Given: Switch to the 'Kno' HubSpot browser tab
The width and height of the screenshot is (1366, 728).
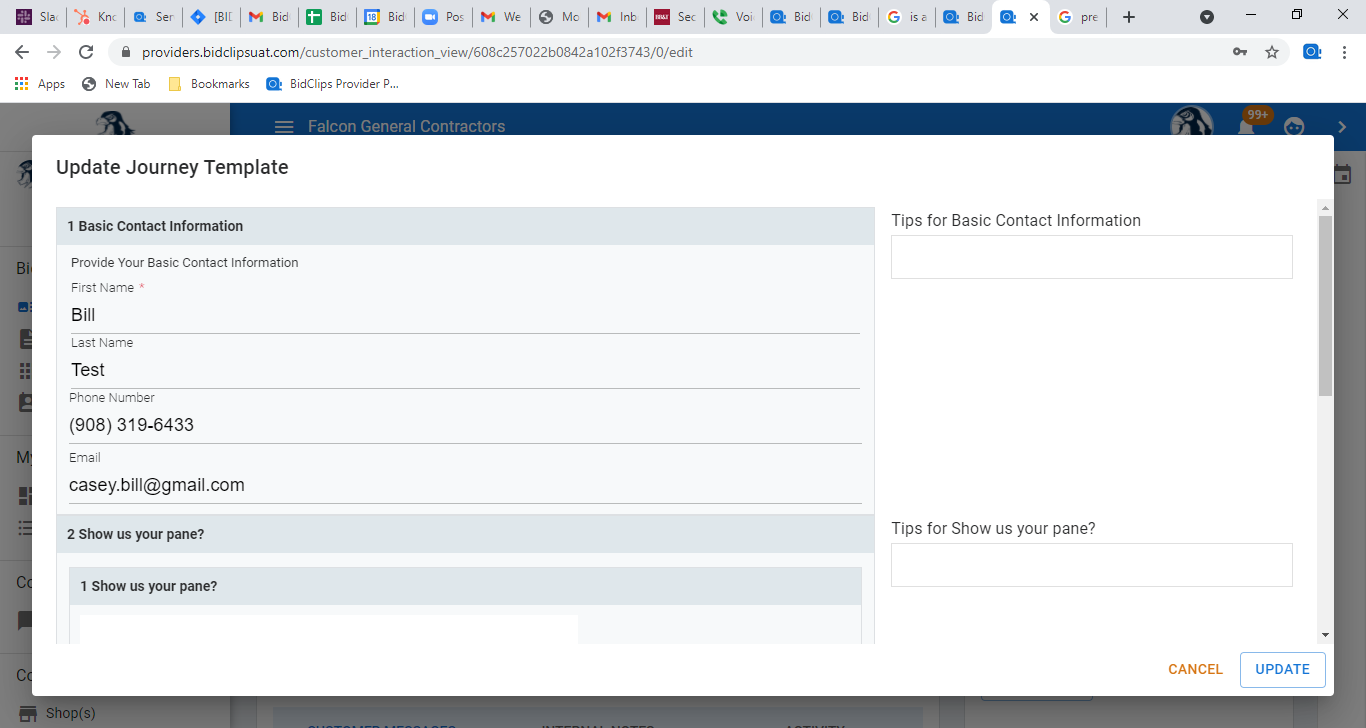Looking at the screenshot, I should pyautogui.click(x=95, y=17).
